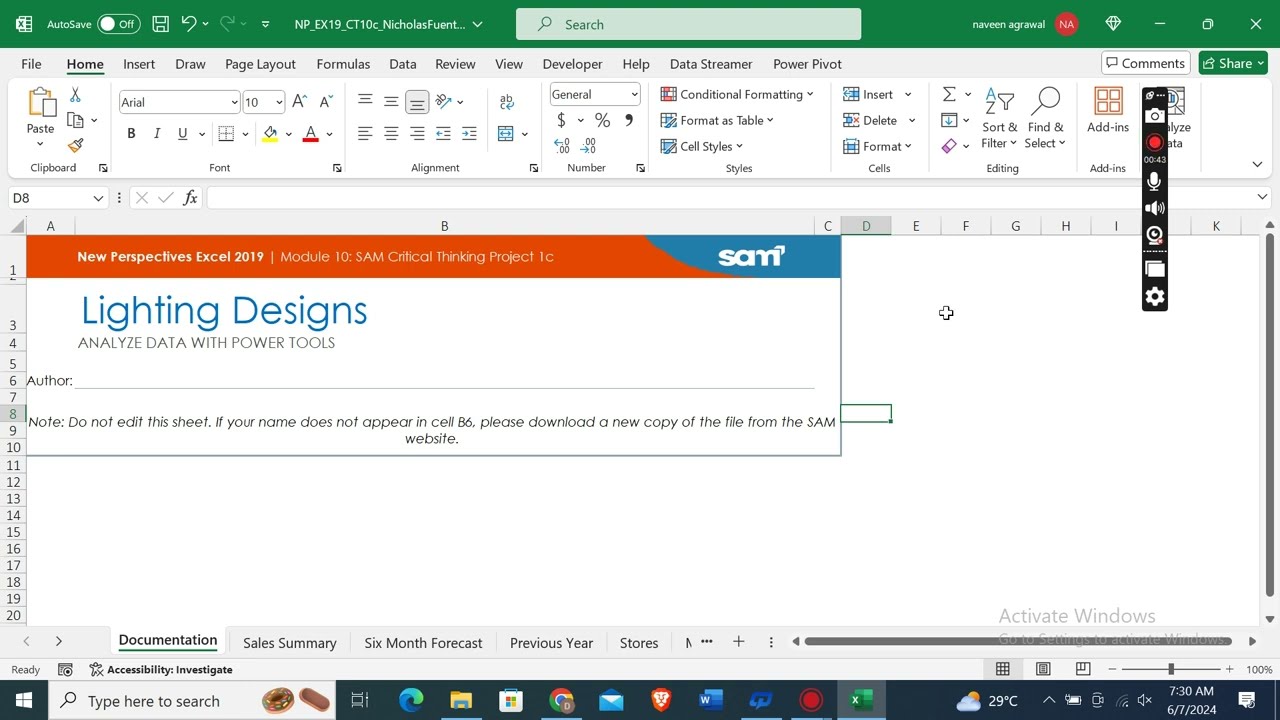Apply Percent Style format
1280x720 pixels.
tap(602, 120)
